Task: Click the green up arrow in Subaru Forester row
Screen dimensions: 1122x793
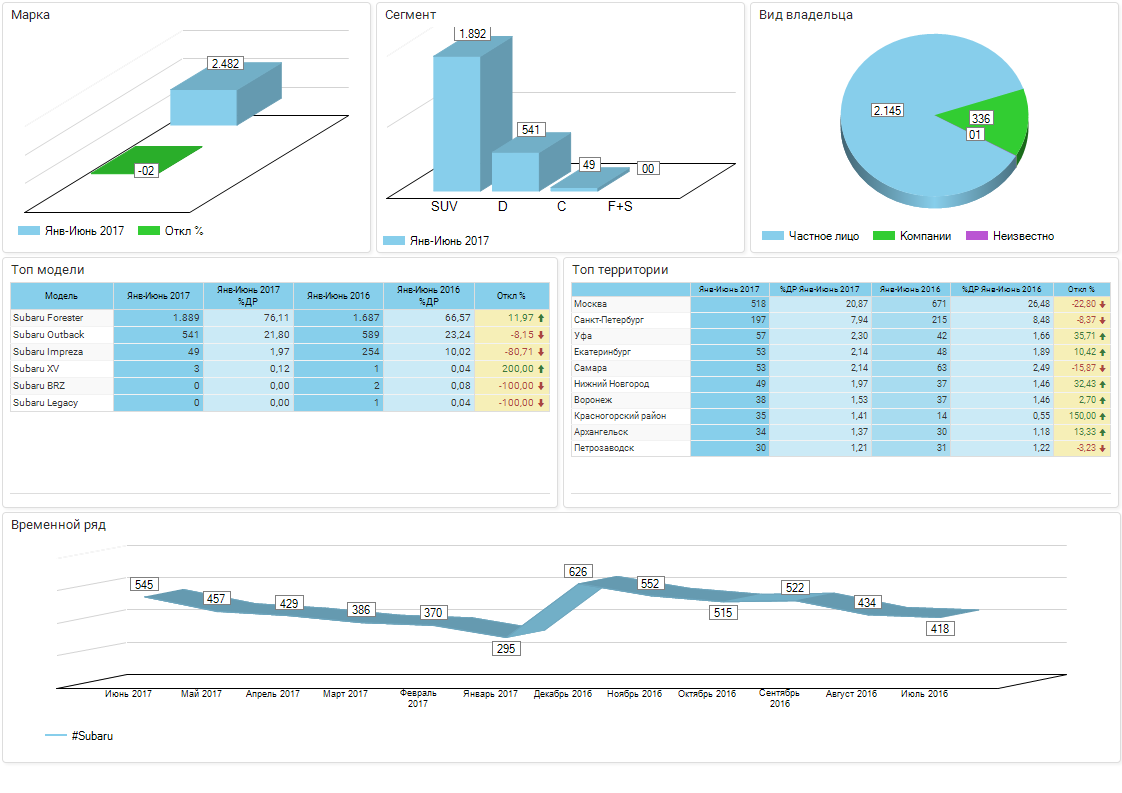Action: [541, 318]
